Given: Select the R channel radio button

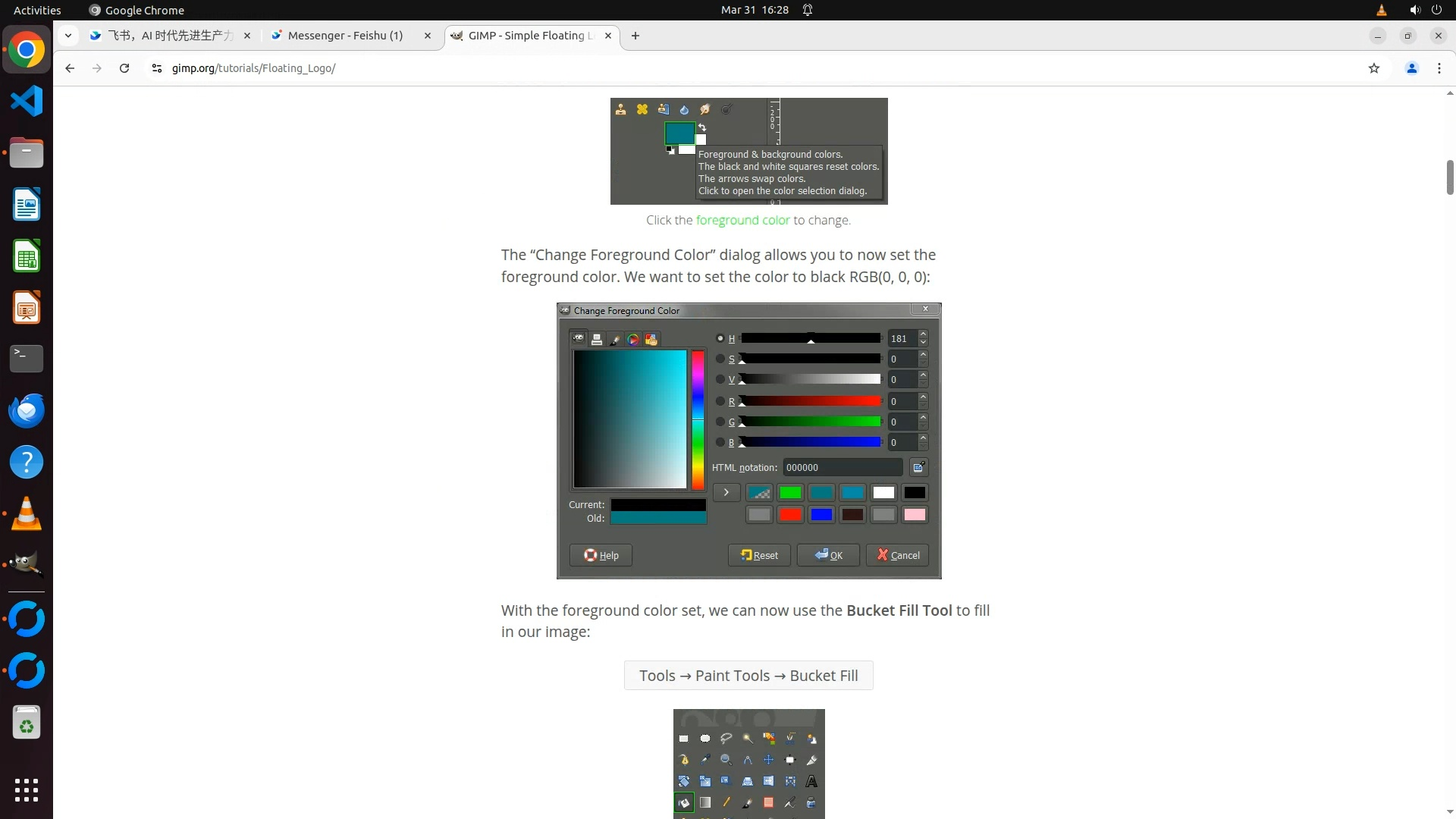Looking at the screenshot, I should pyautogui.click(x=720, y=401).
